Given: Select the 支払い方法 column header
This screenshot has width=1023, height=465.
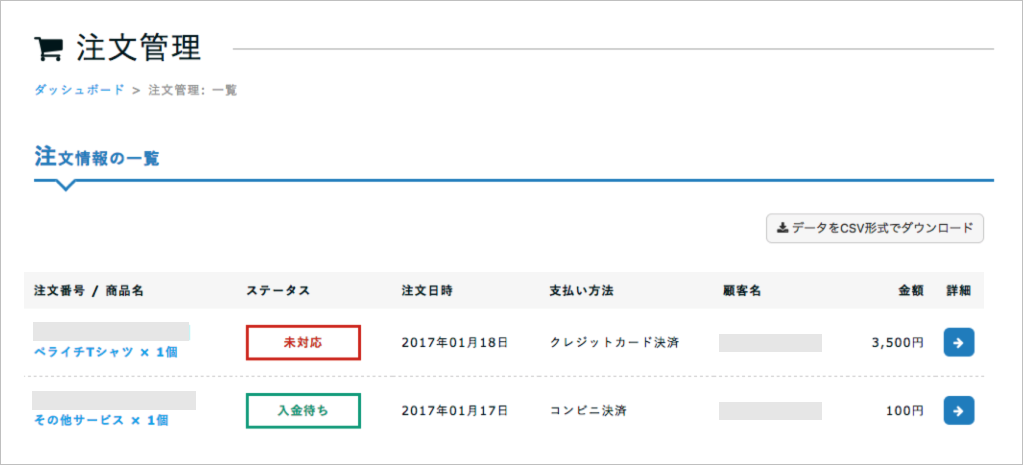Looking at the screenshot, I should pos(581,291).
